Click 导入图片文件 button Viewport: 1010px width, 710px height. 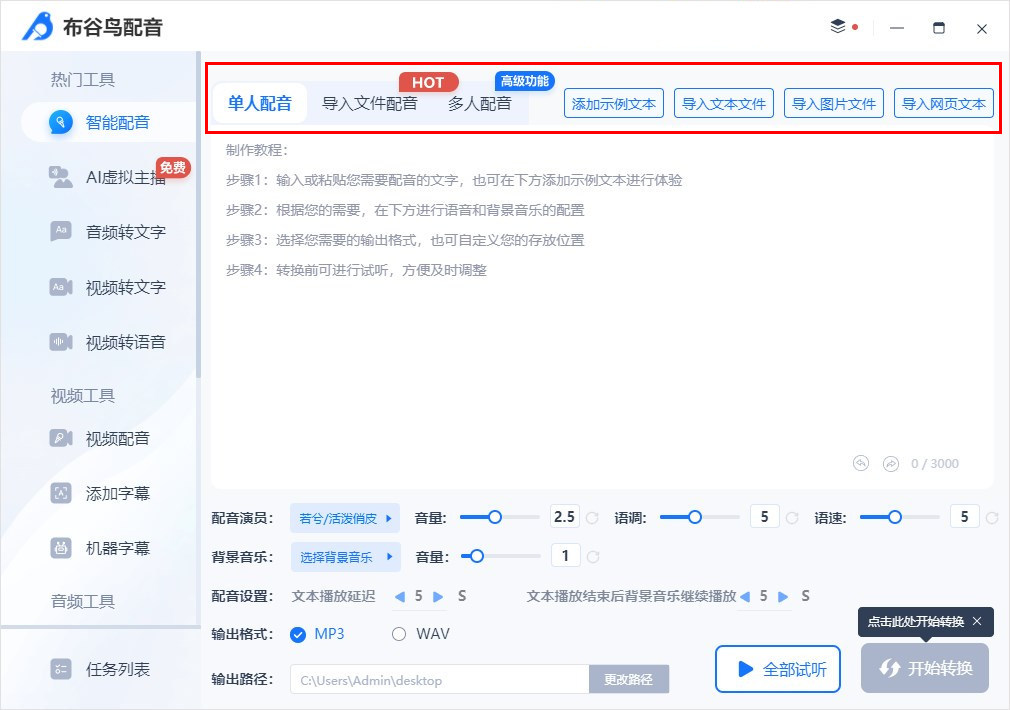(x=834, y=103)
